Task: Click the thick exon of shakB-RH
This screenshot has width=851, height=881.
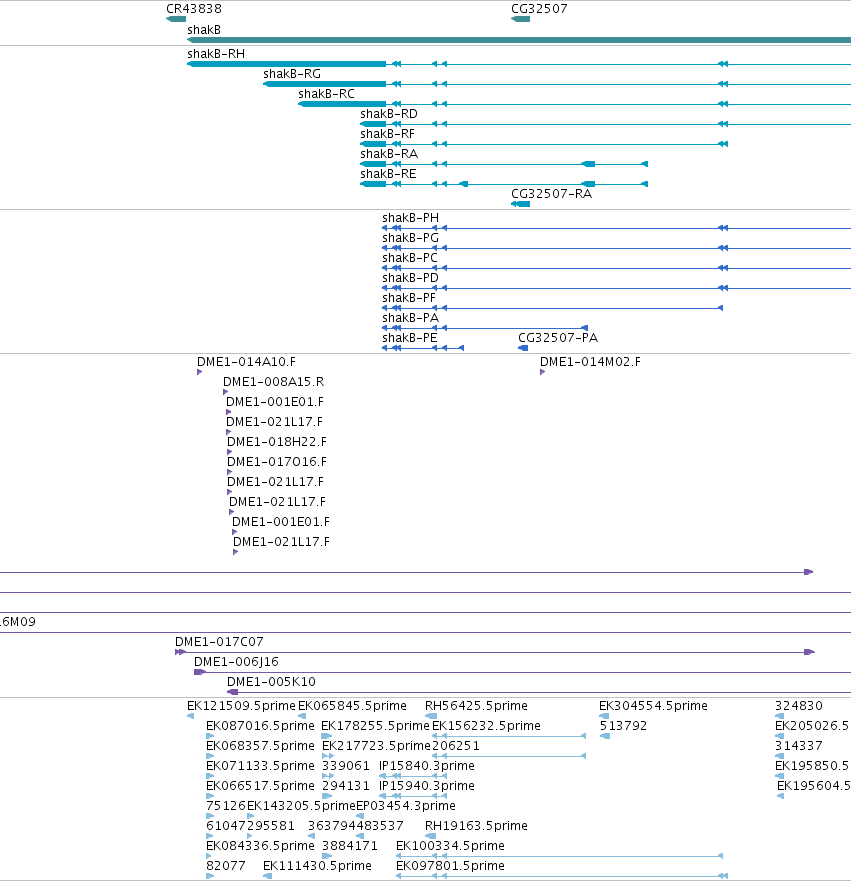Action: click(286, 64)
